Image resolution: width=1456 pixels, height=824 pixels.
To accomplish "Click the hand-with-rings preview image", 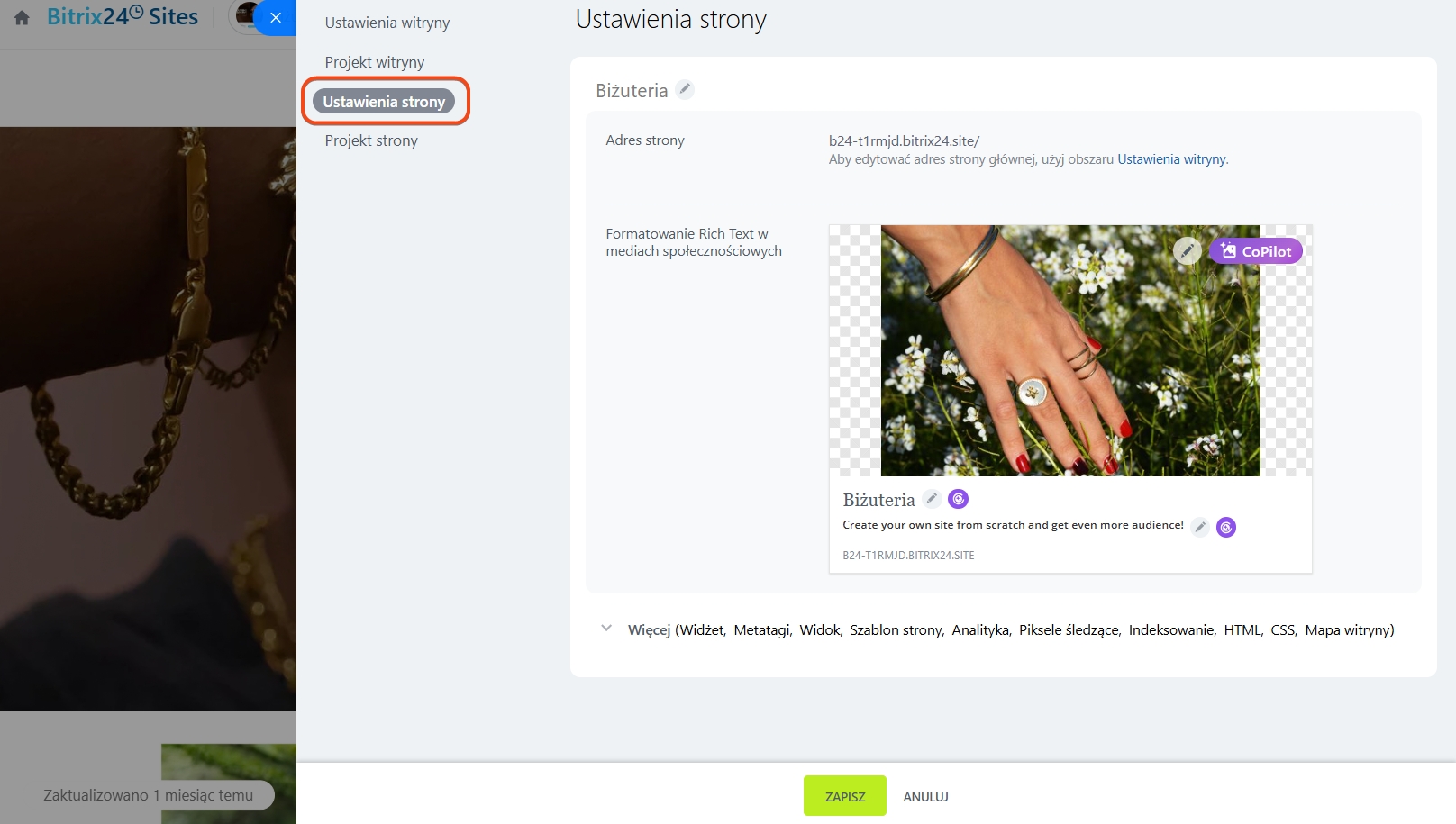I will (1070, 350).
